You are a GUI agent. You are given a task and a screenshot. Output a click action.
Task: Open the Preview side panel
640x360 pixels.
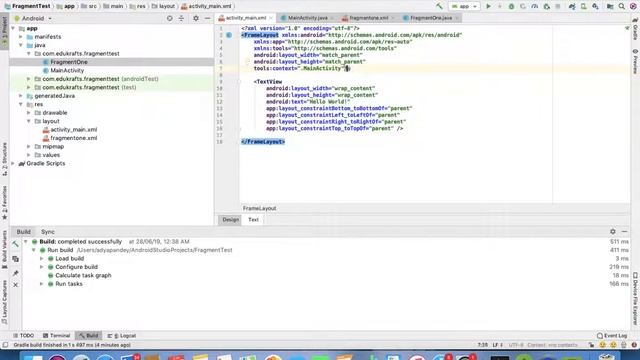click(x=635, y=62)
